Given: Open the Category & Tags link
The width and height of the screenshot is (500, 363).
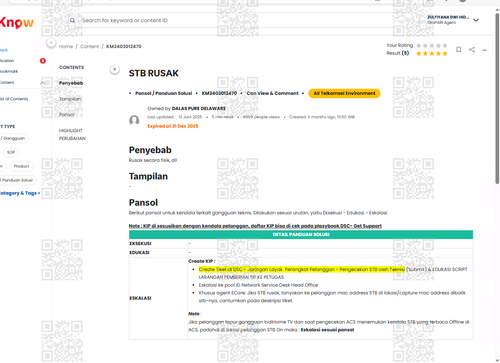Looking at the screenshot, I should pos(20,193).
